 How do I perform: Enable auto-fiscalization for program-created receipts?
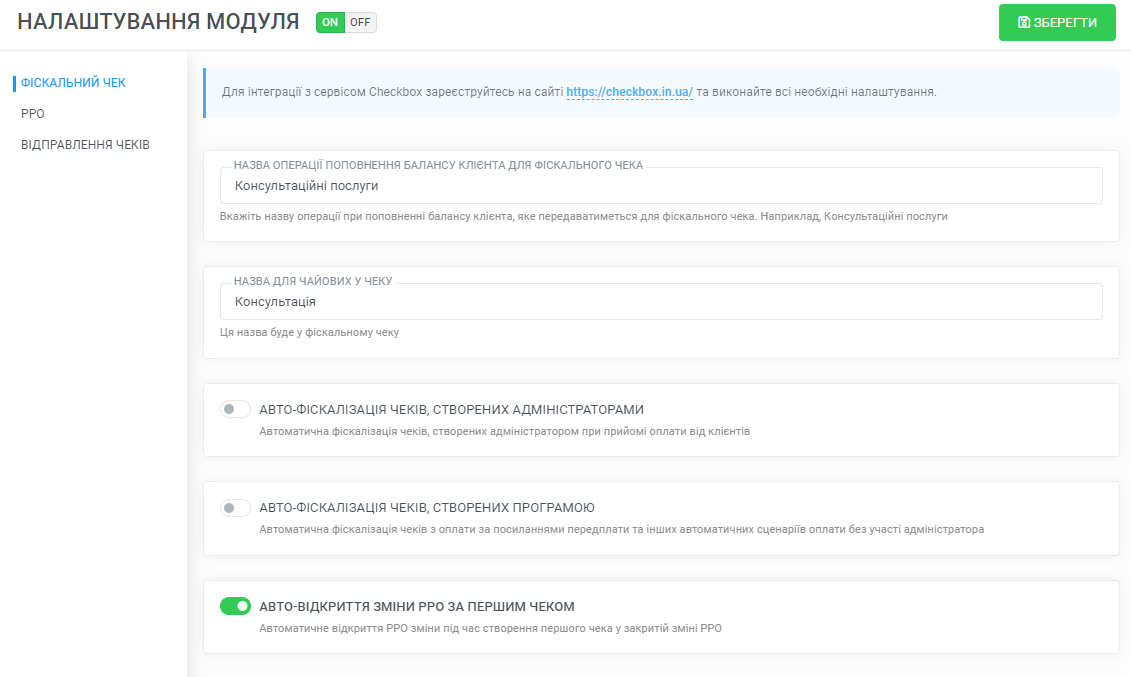point(235,508)
